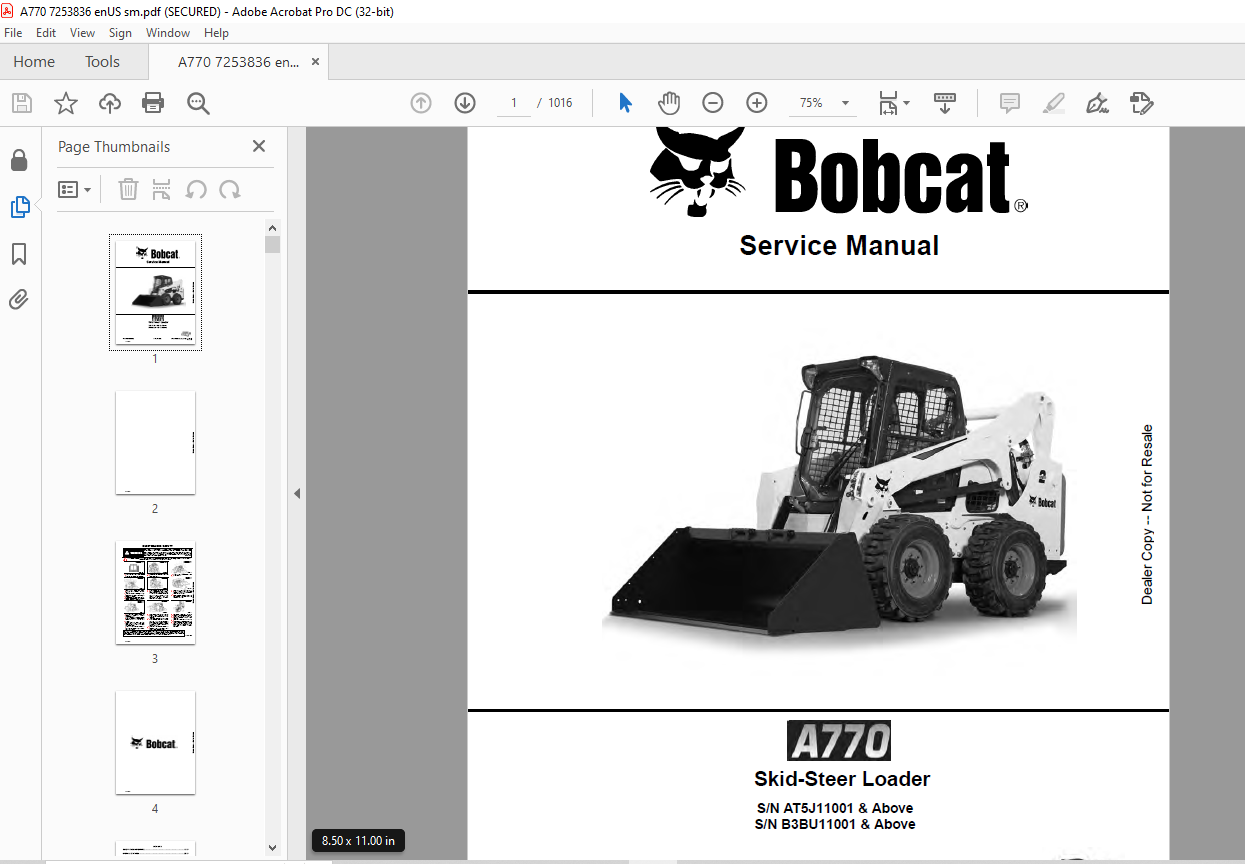Image resolution: width=1245 pixels, height=864 pixels.
Task: Open the Find text search icon
Action: 198,103
